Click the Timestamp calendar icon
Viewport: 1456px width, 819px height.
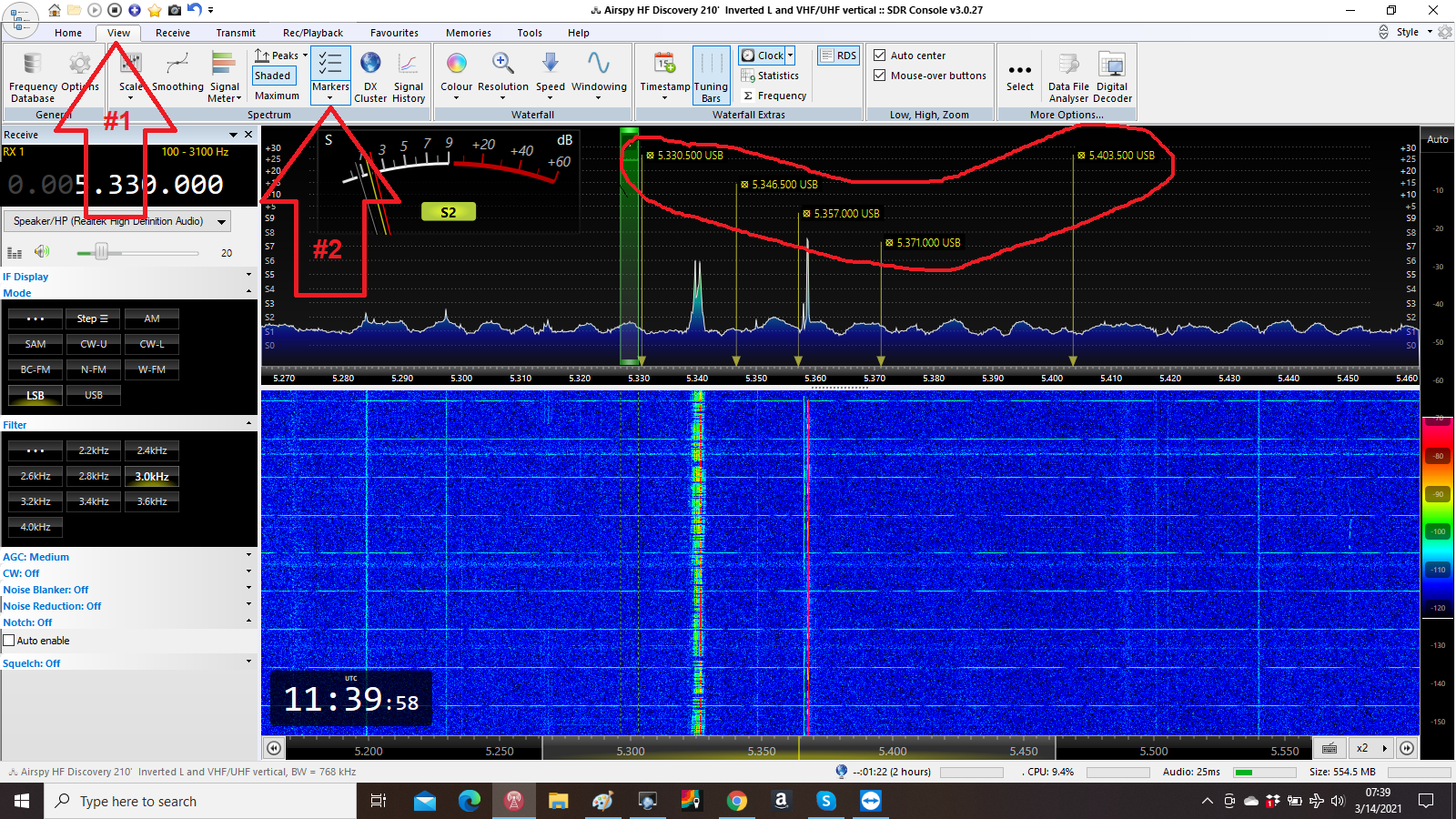tap(664, 64)
